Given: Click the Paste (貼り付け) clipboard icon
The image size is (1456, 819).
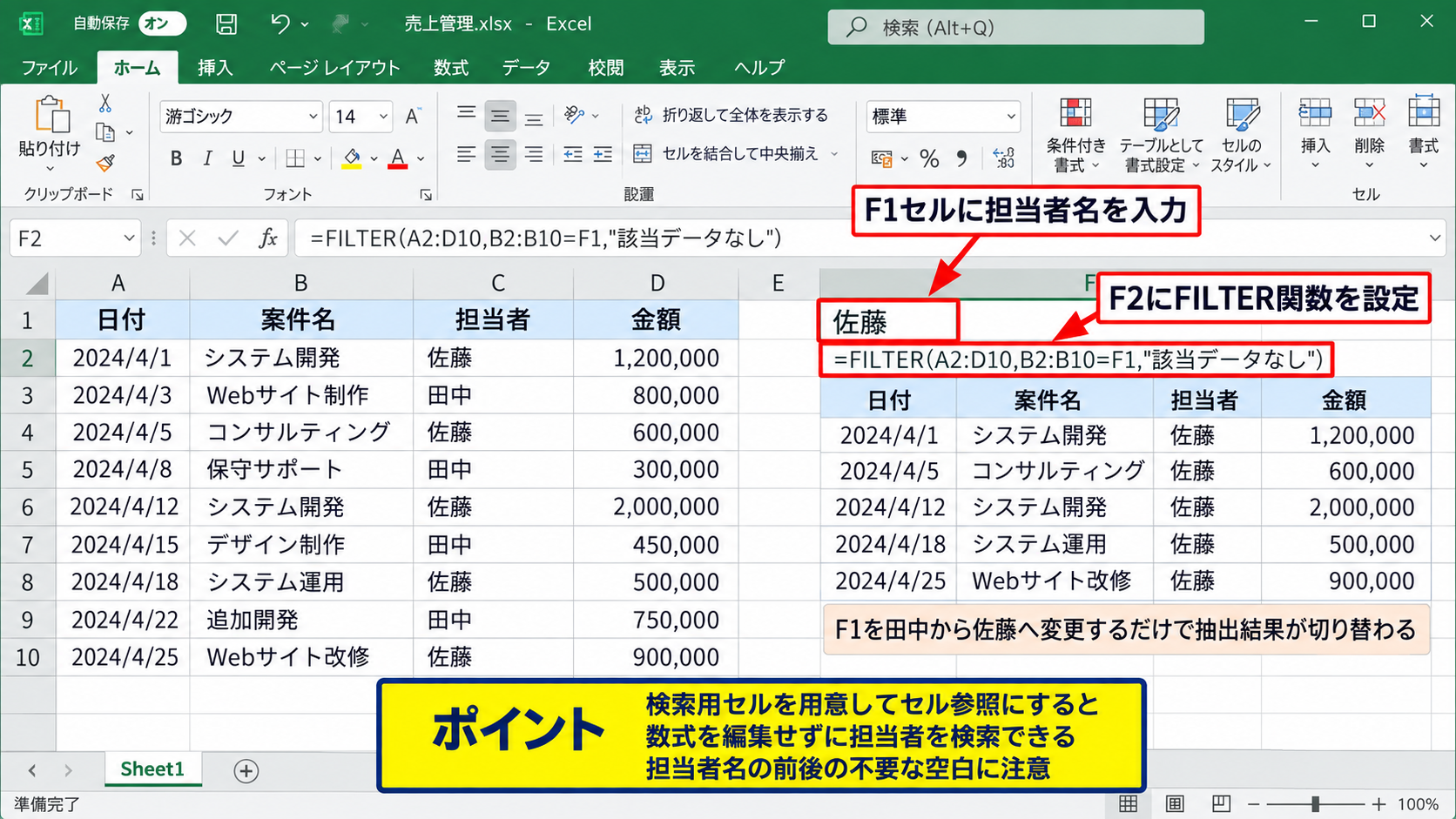Looking at the screenshot, I should pos(51,115).
